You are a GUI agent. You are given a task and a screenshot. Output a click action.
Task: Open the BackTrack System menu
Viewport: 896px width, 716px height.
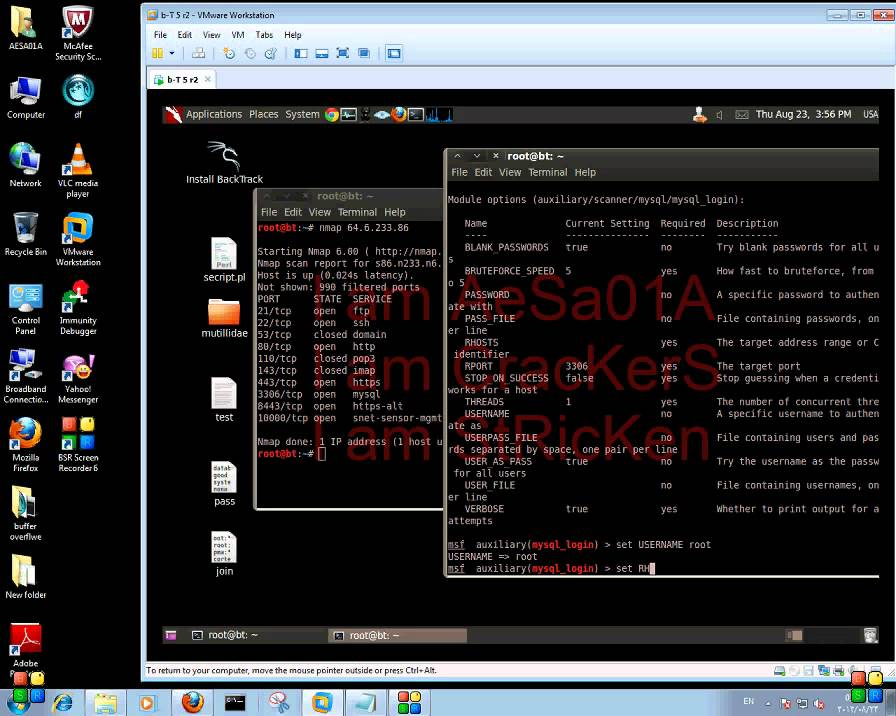click(302, 114)
